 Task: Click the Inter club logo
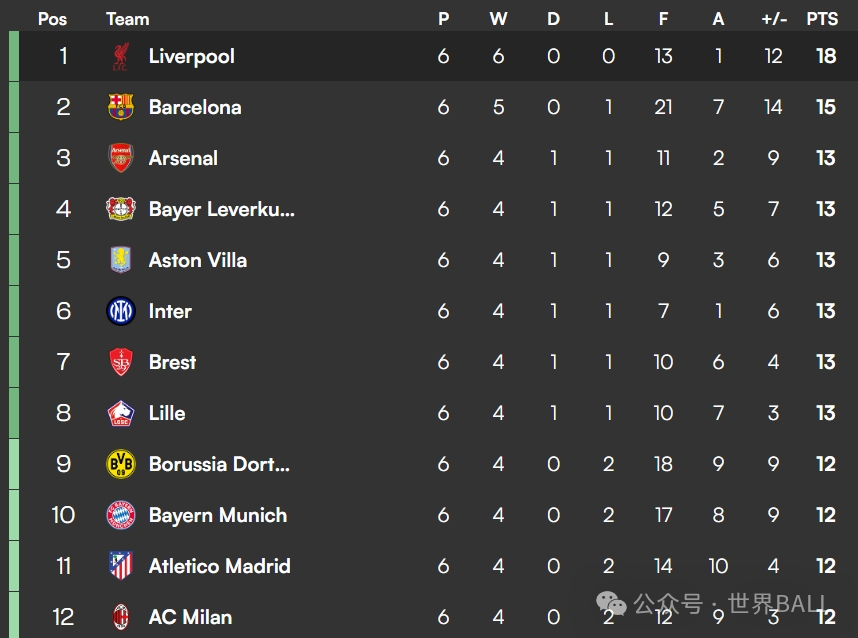[x=121, y=311]
